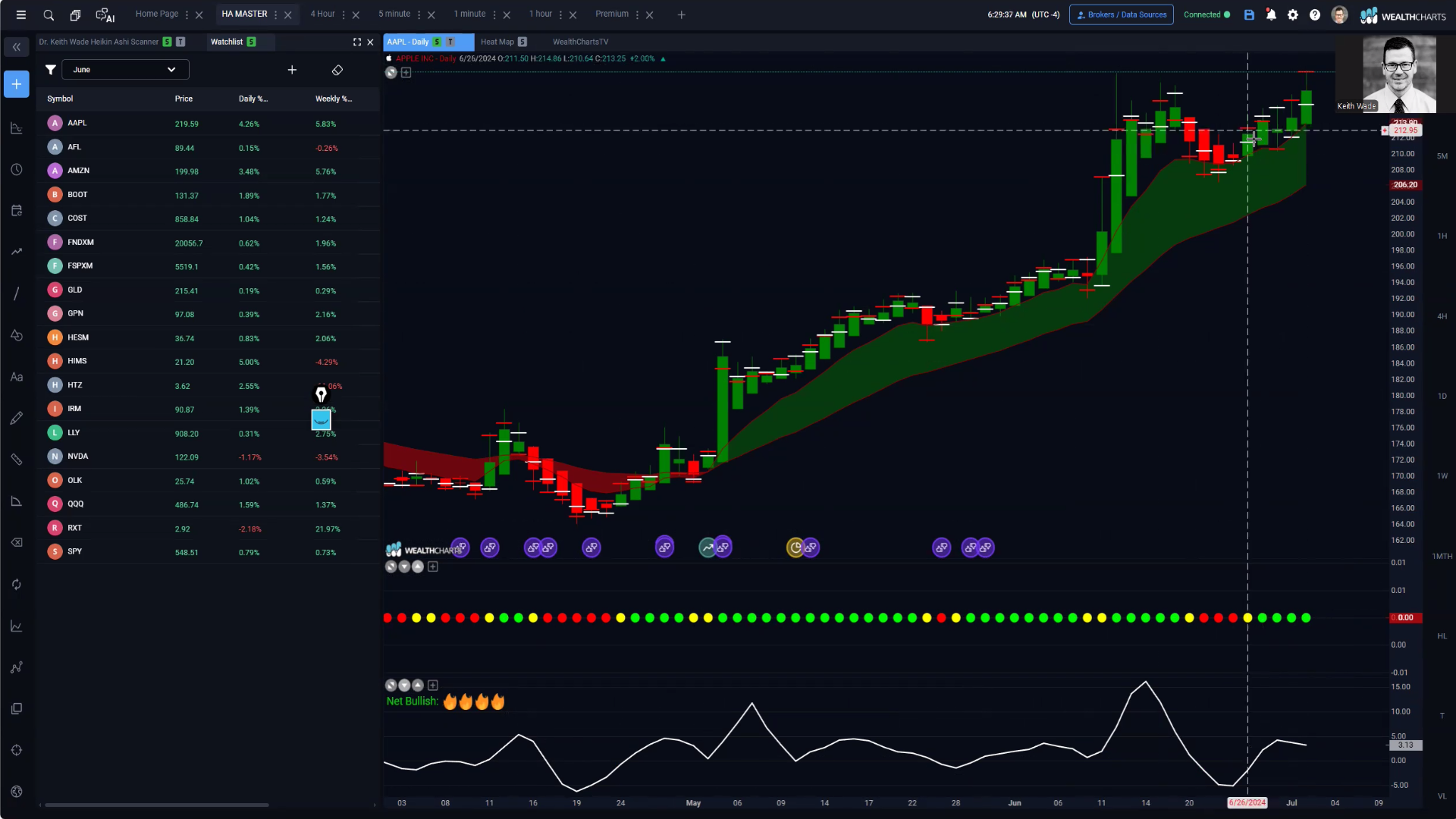Screen dimensions: 1456x819
Task: Open the settings gear
Action: [1293, 14]
